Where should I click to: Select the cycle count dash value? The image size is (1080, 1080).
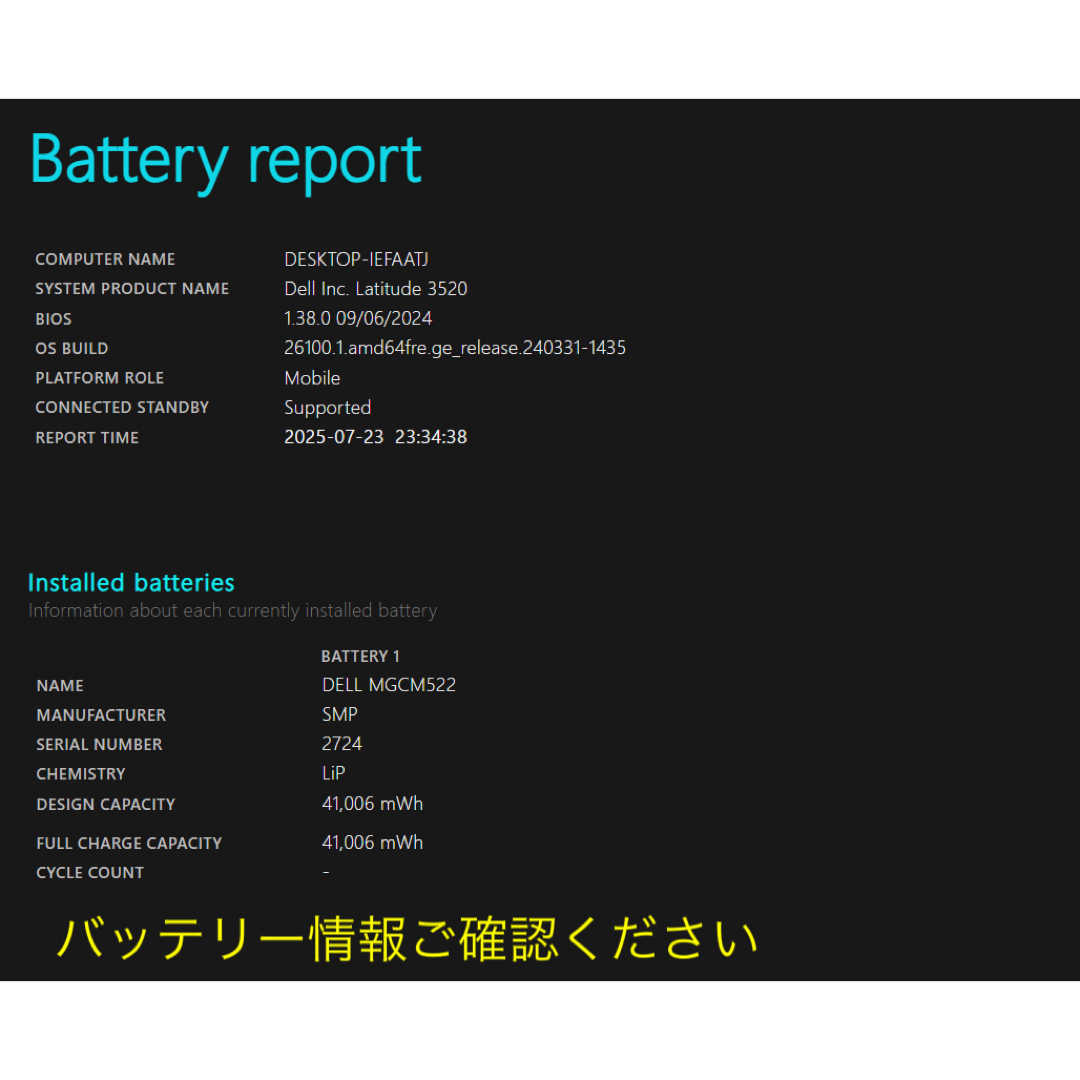tap(326, 872)
